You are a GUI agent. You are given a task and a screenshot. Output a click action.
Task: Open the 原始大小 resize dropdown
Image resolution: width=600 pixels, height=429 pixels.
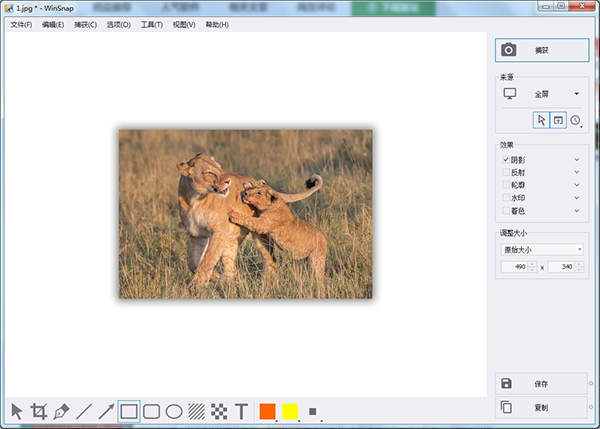[542, 249]
